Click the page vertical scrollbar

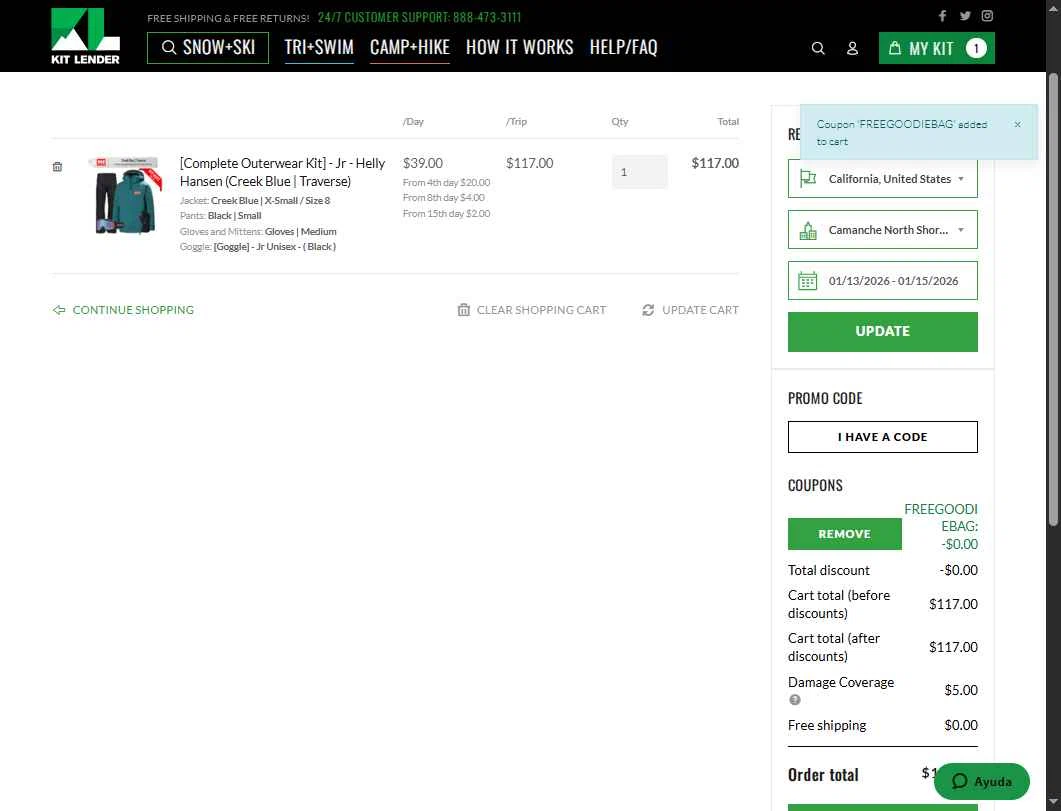[1053, 298]
